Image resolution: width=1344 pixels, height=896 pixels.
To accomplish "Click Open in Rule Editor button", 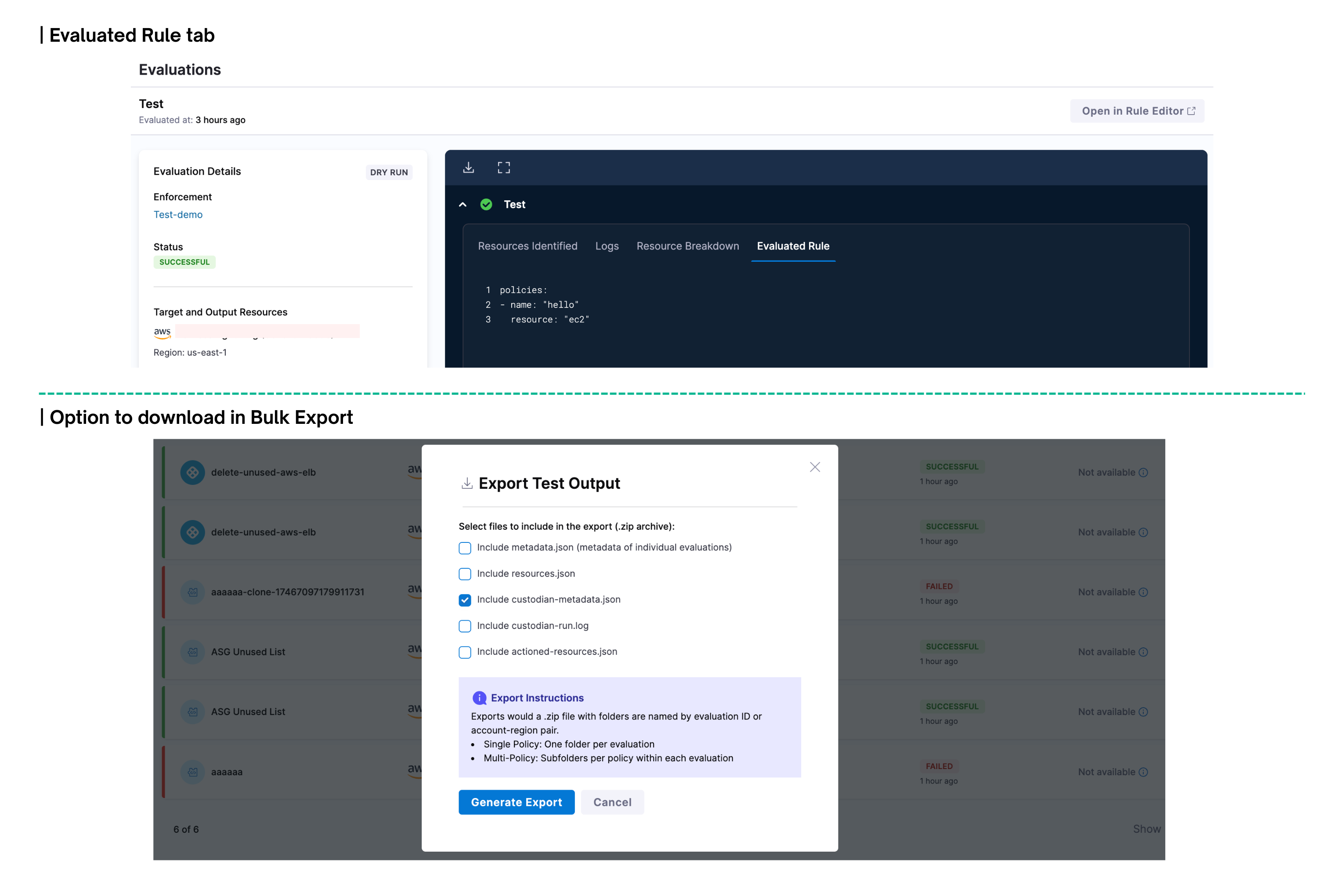I will (x=1137, y=111).
